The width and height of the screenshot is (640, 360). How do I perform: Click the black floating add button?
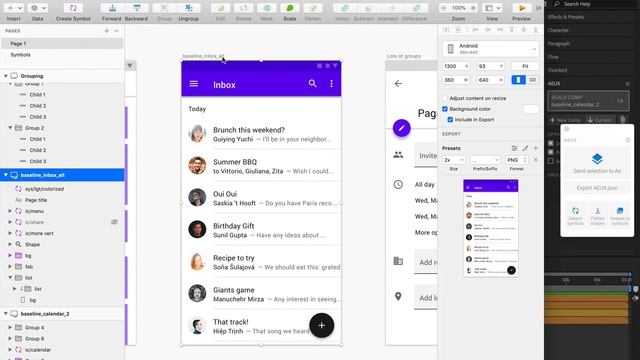(322, 325)
